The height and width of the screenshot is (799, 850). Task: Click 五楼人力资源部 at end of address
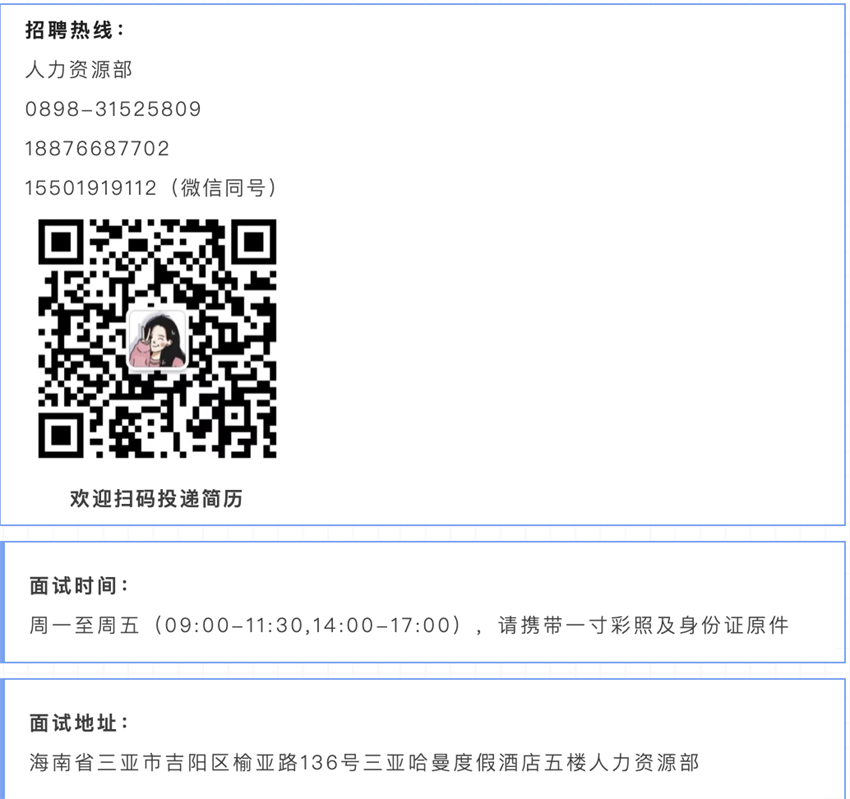tap(622, 763)
